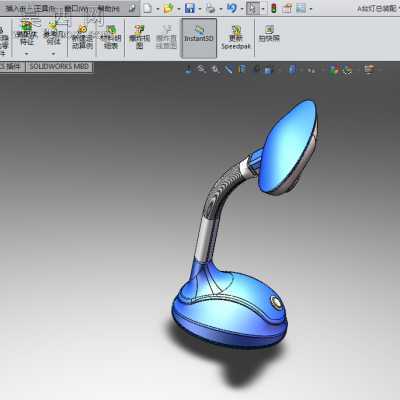
Task: Click colored sphere Edit Appearance icon
Action: [333, 70]
